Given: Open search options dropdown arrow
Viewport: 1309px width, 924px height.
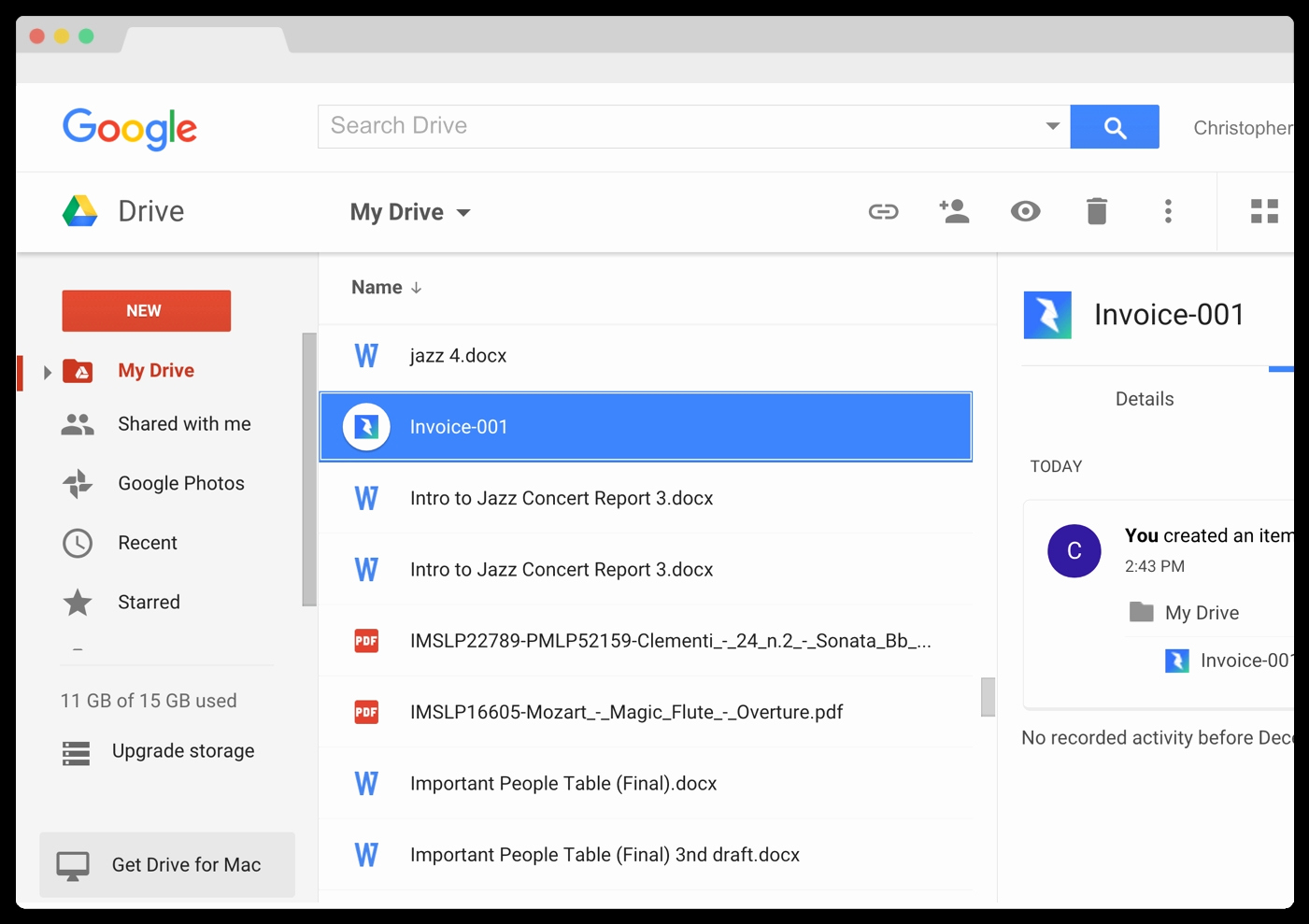Looking at the screenshot, I should click(1052, 126).
